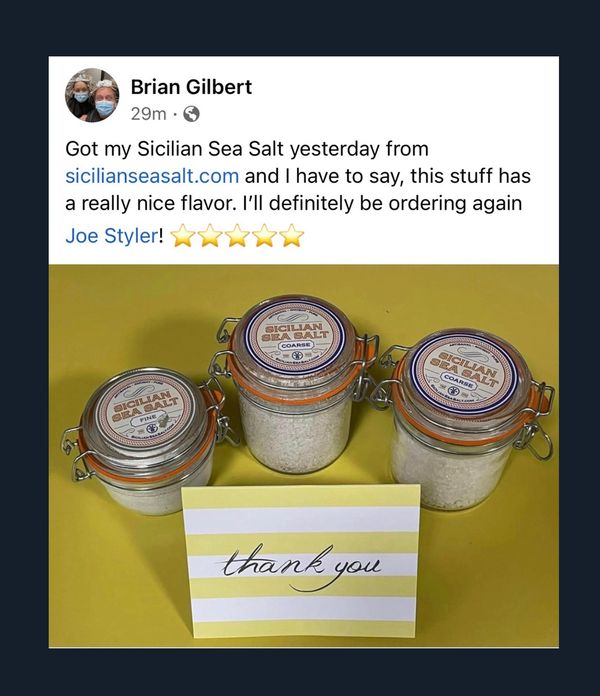Click the middle star emoji
600x696 pixels.
pyautogui.click(x=237, y=235)
